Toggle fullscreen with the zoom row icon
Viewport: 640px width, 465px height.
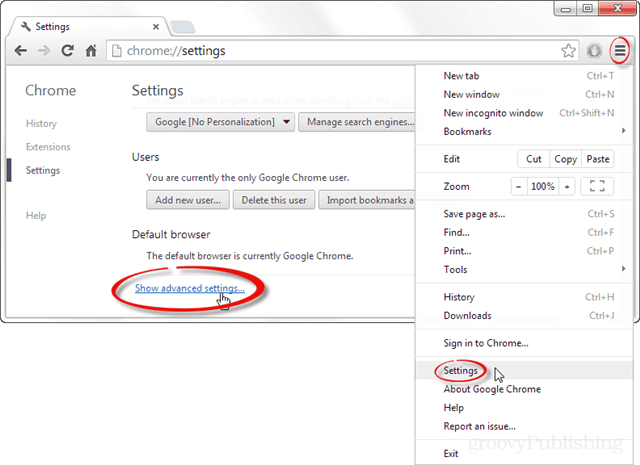click(x=597, y=187)
